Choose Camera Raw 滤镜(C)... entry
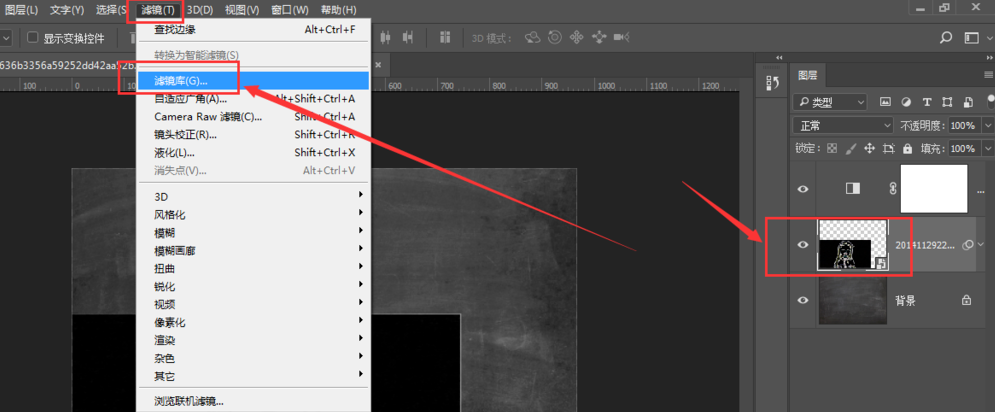The image size is (995, 412). coord(254,117)
